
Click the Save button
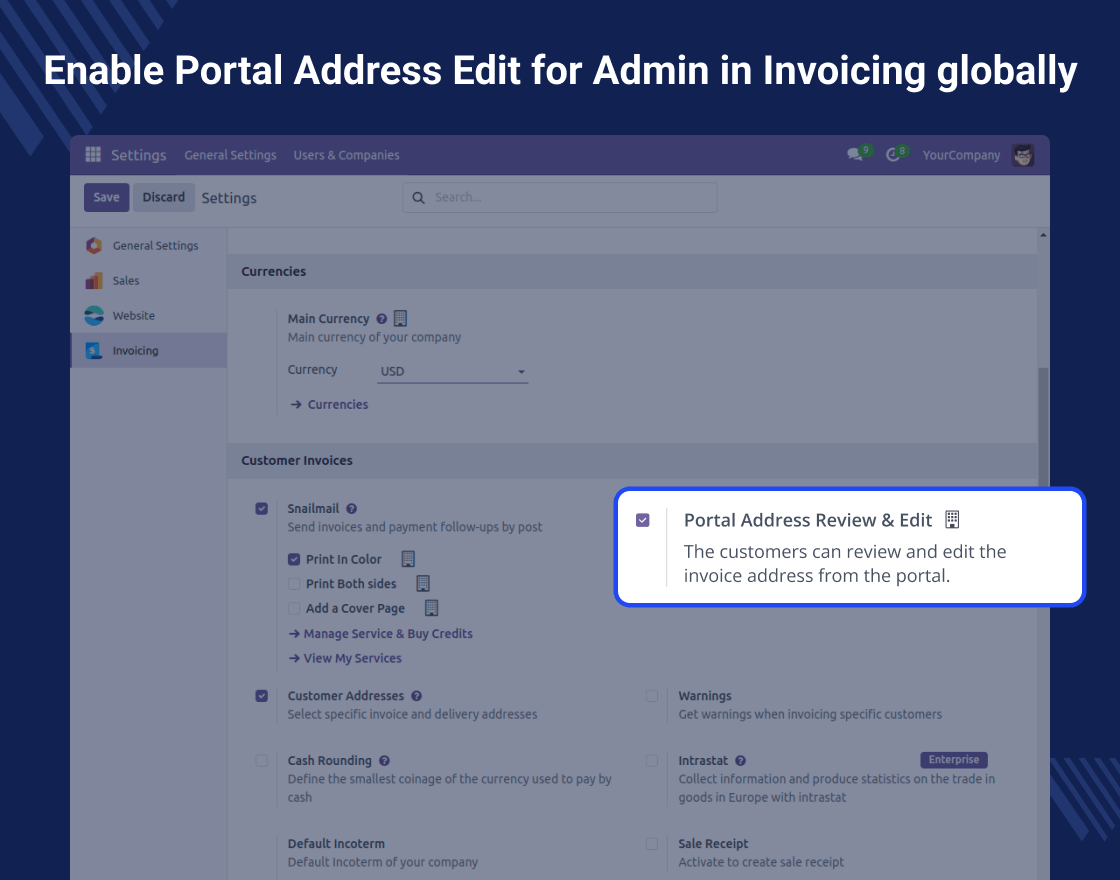106,197
